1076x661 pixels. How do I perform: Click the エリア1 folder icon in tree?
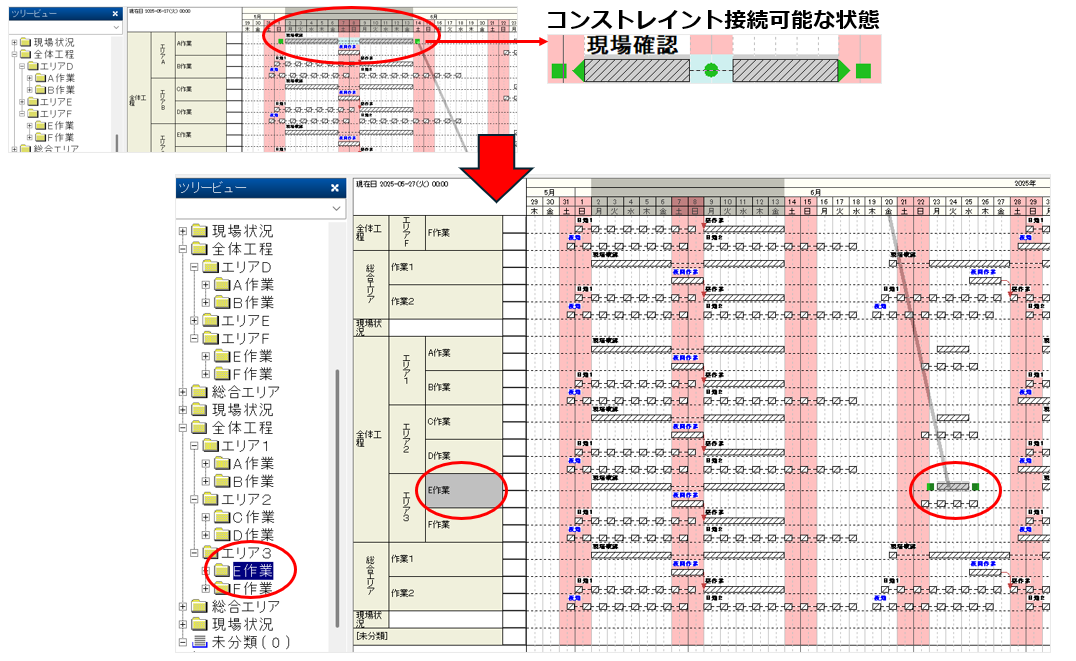point(210,446)
